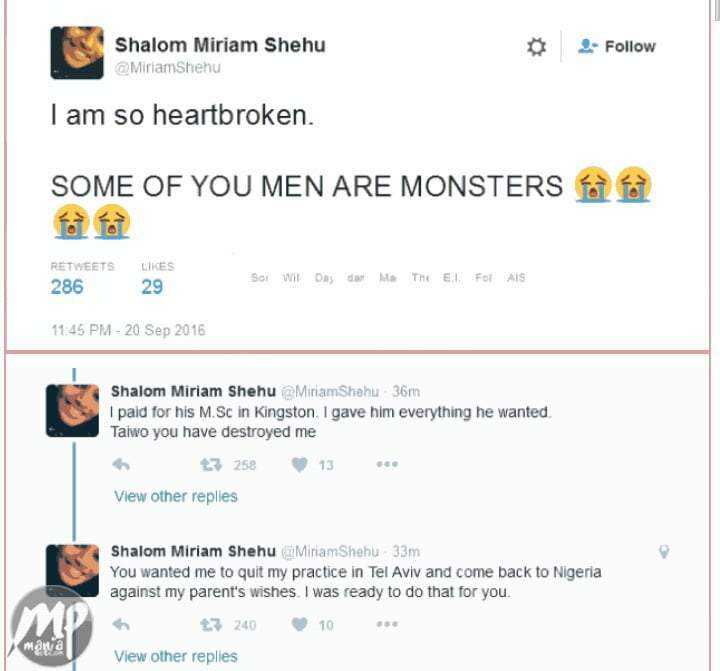Open the avatar on the Kingston reply tweet
This screenshot has height=671, width=720.
tap(73, 410)
